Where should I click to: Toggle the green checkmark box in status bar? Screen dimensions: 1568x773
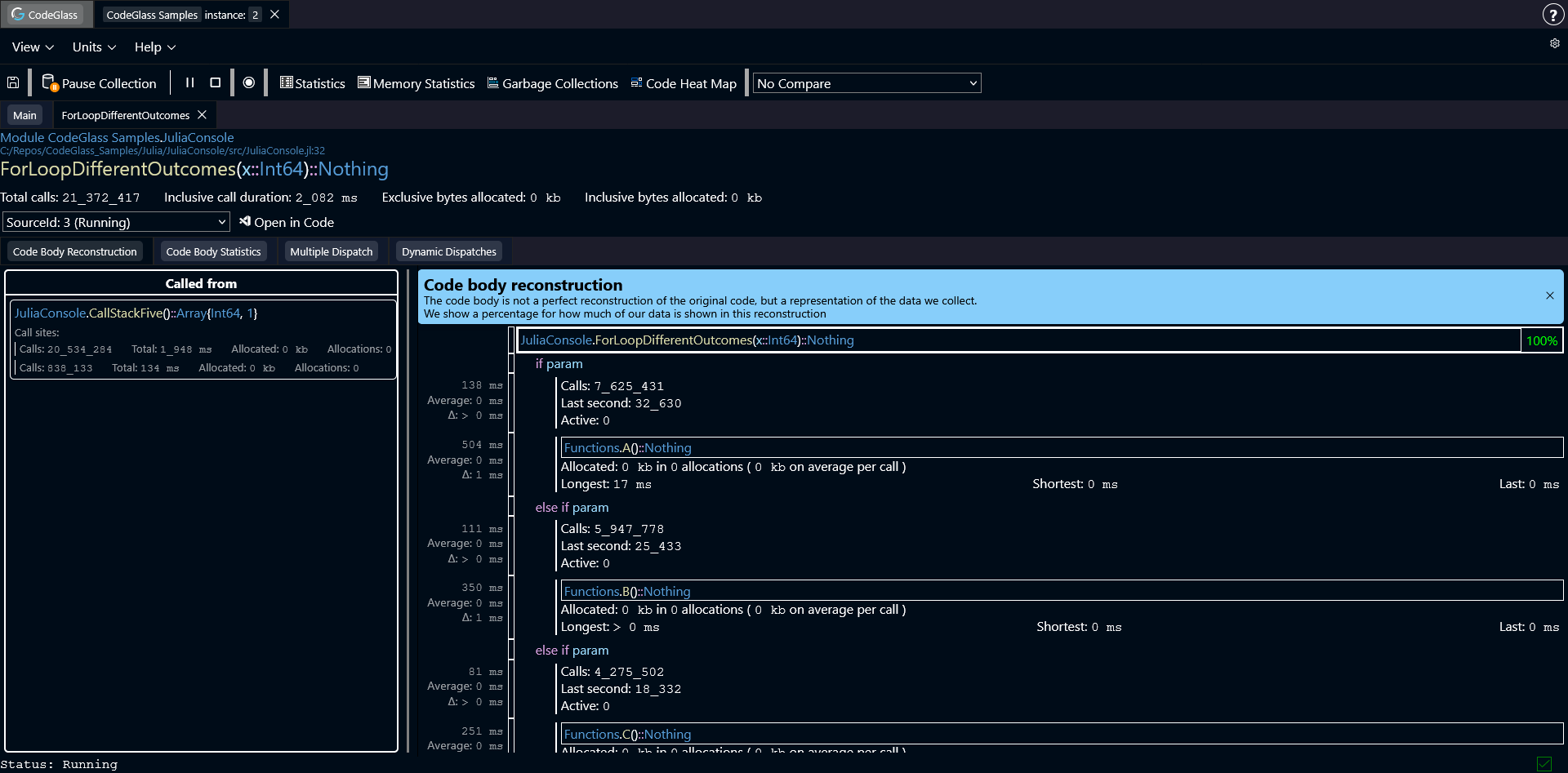click(1543, 764)
